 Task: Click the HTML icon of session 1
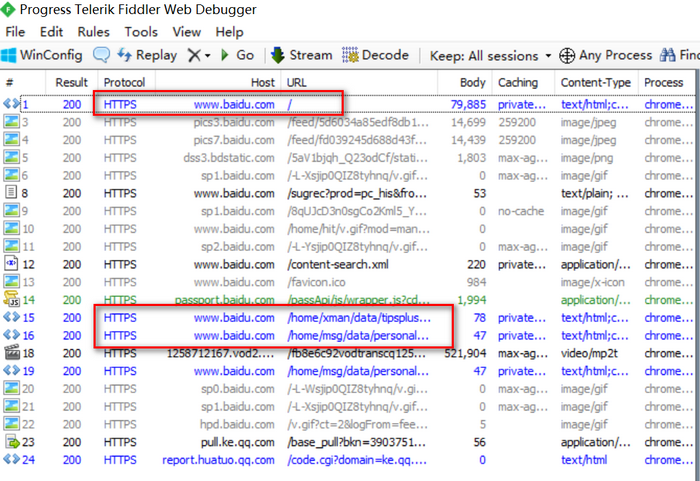tap(12, 104)
